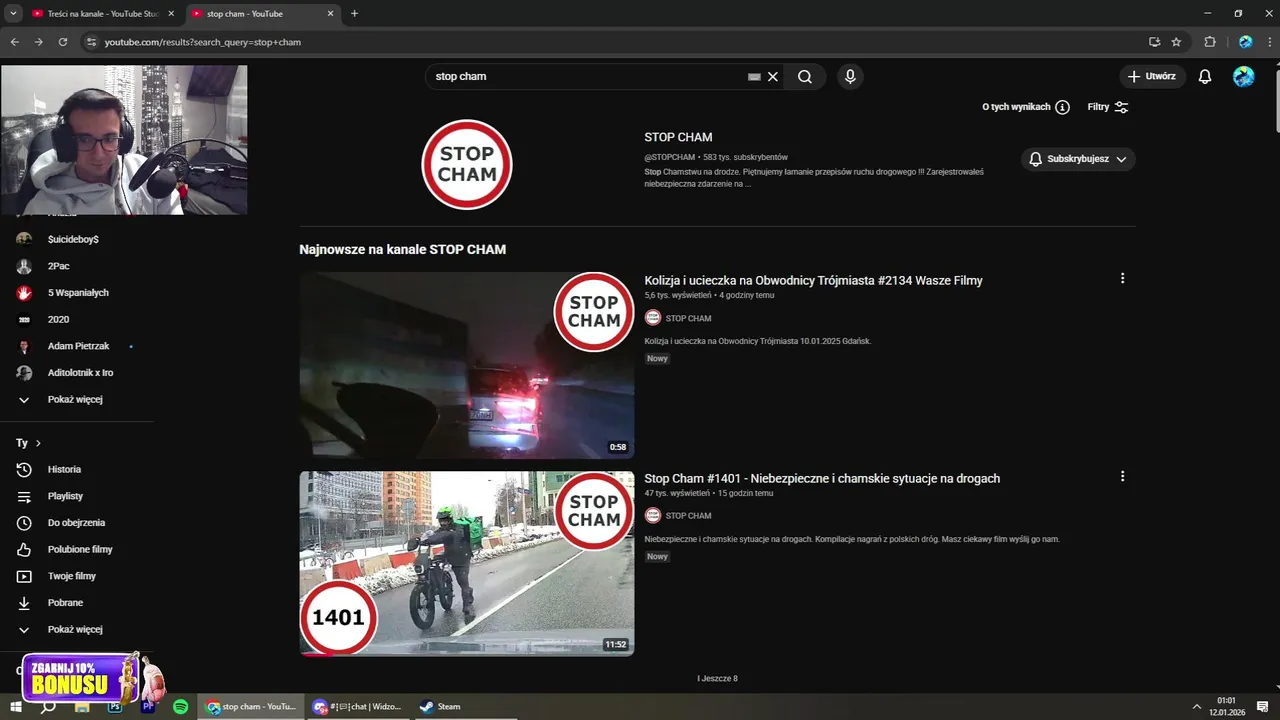Clear the search box with the X
Image resolution: width=1280 pixels, height=720 pixels.
(x=773, y=77)
